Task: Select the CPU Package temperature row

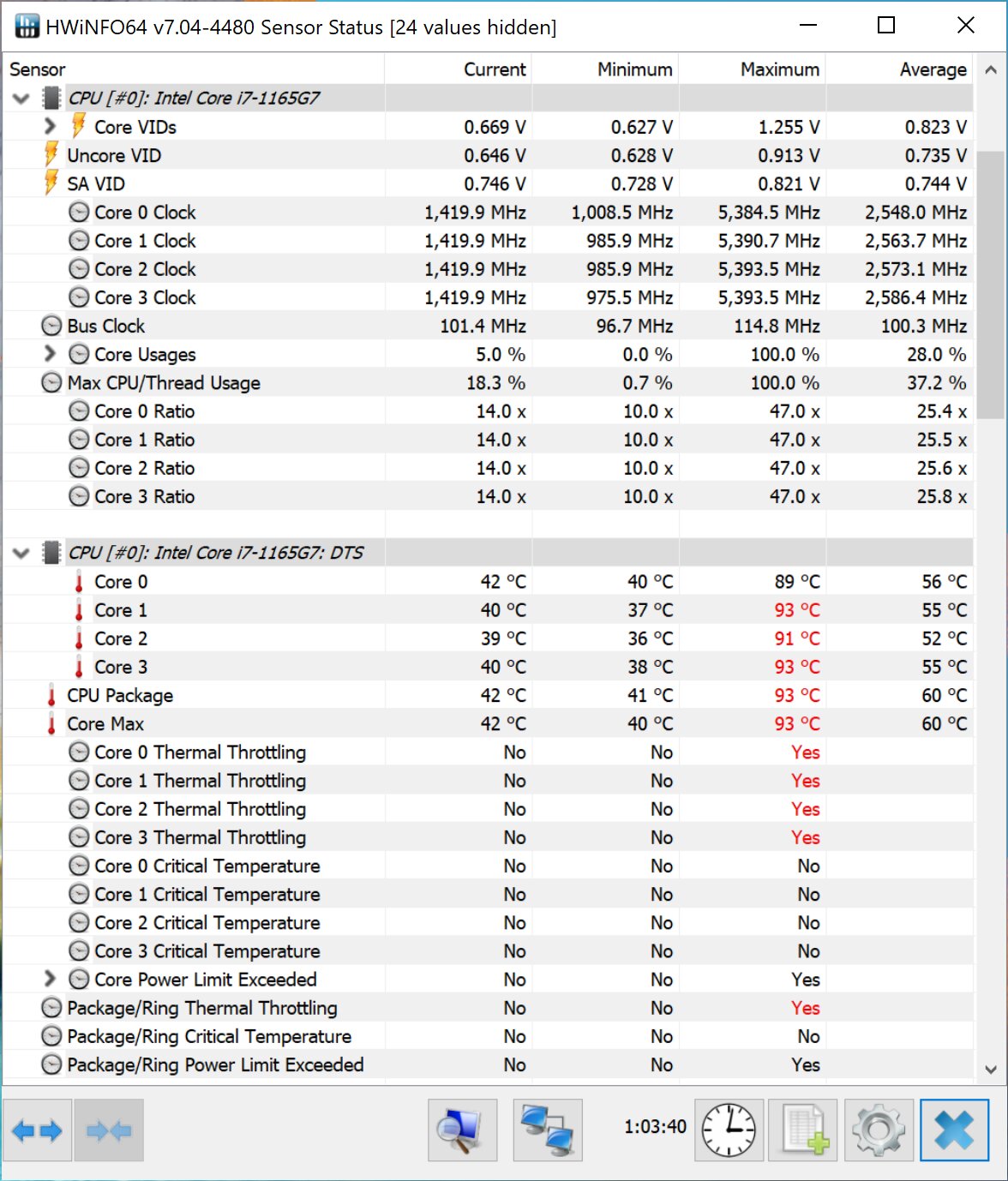Action: tap(120, 695)
